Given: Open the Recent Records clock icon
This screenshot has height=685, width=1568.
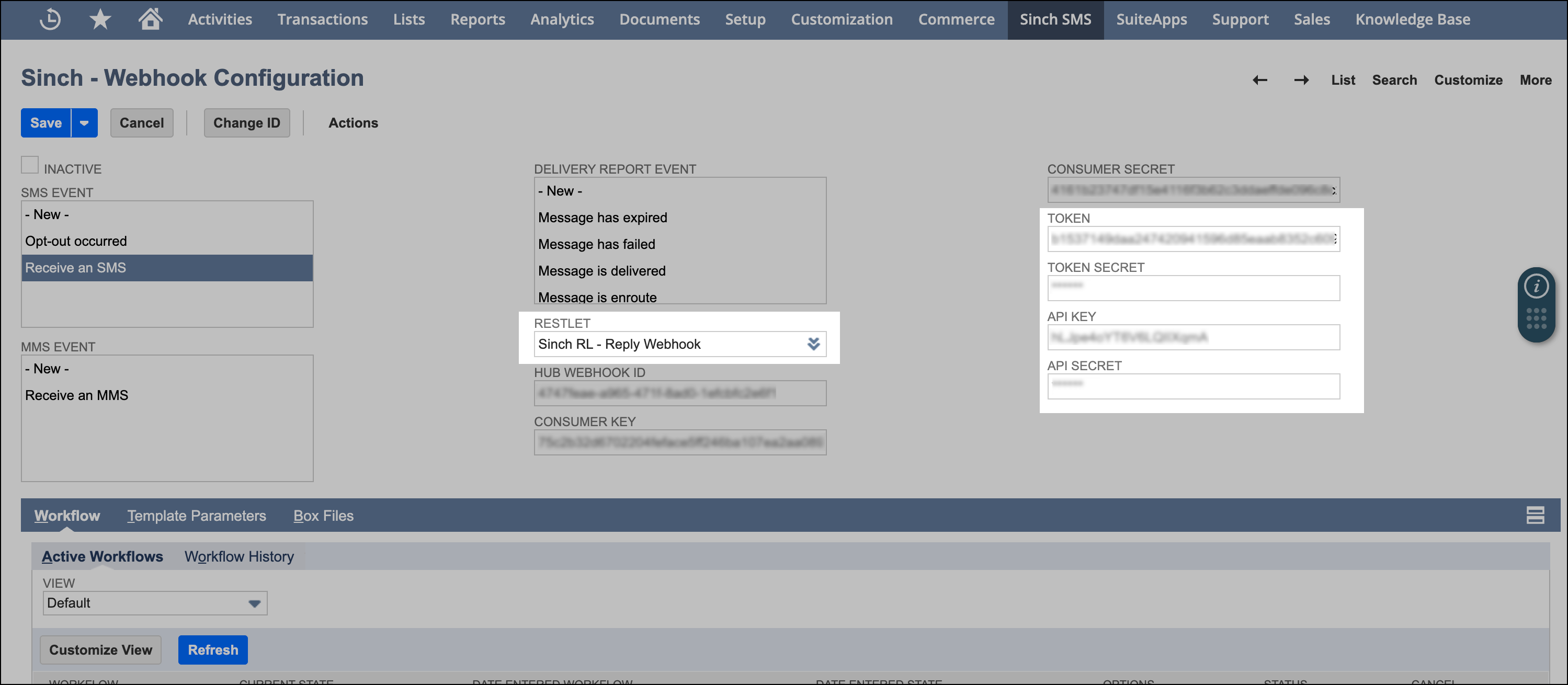Looking at the screenshot, I should click(x=50, y=19).
